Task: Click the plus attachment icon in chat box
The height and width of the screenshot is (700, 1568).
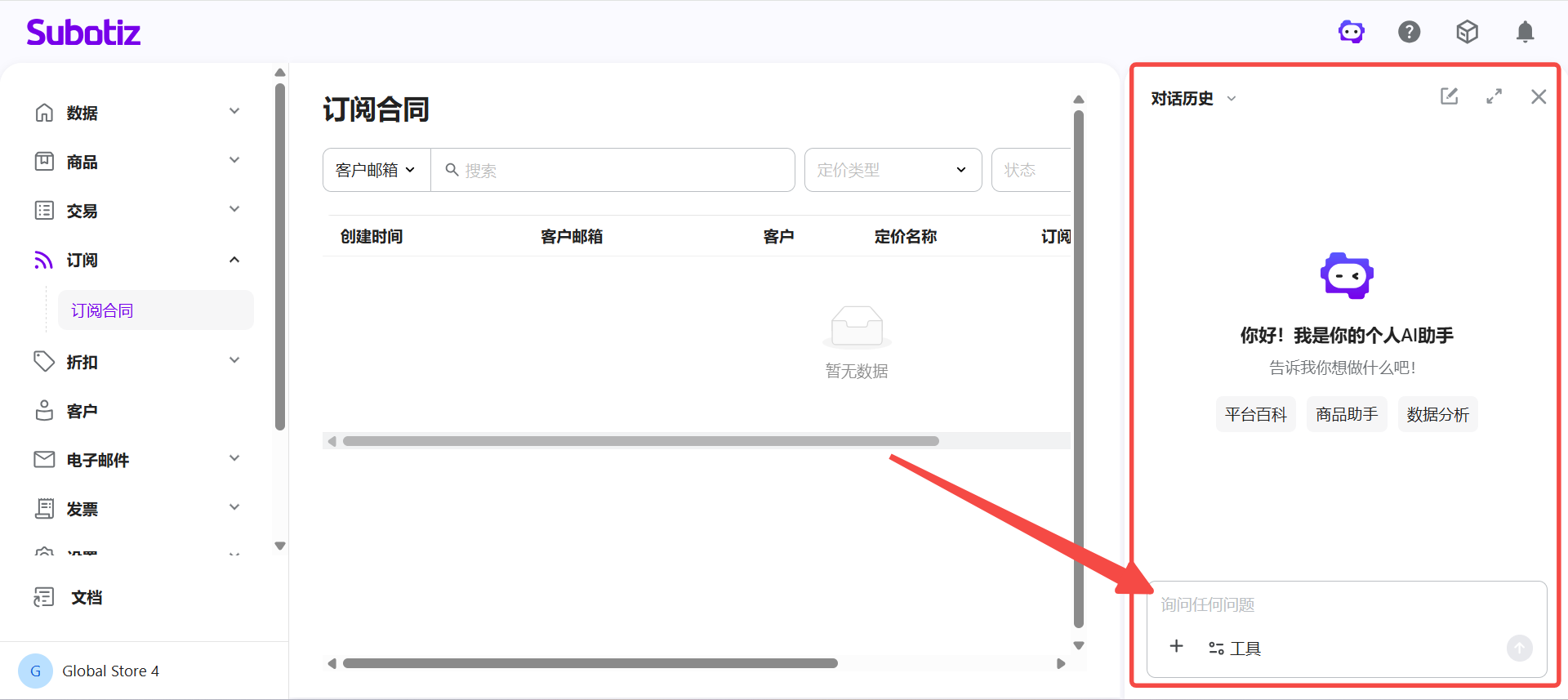Action: tap(1176, 646)
